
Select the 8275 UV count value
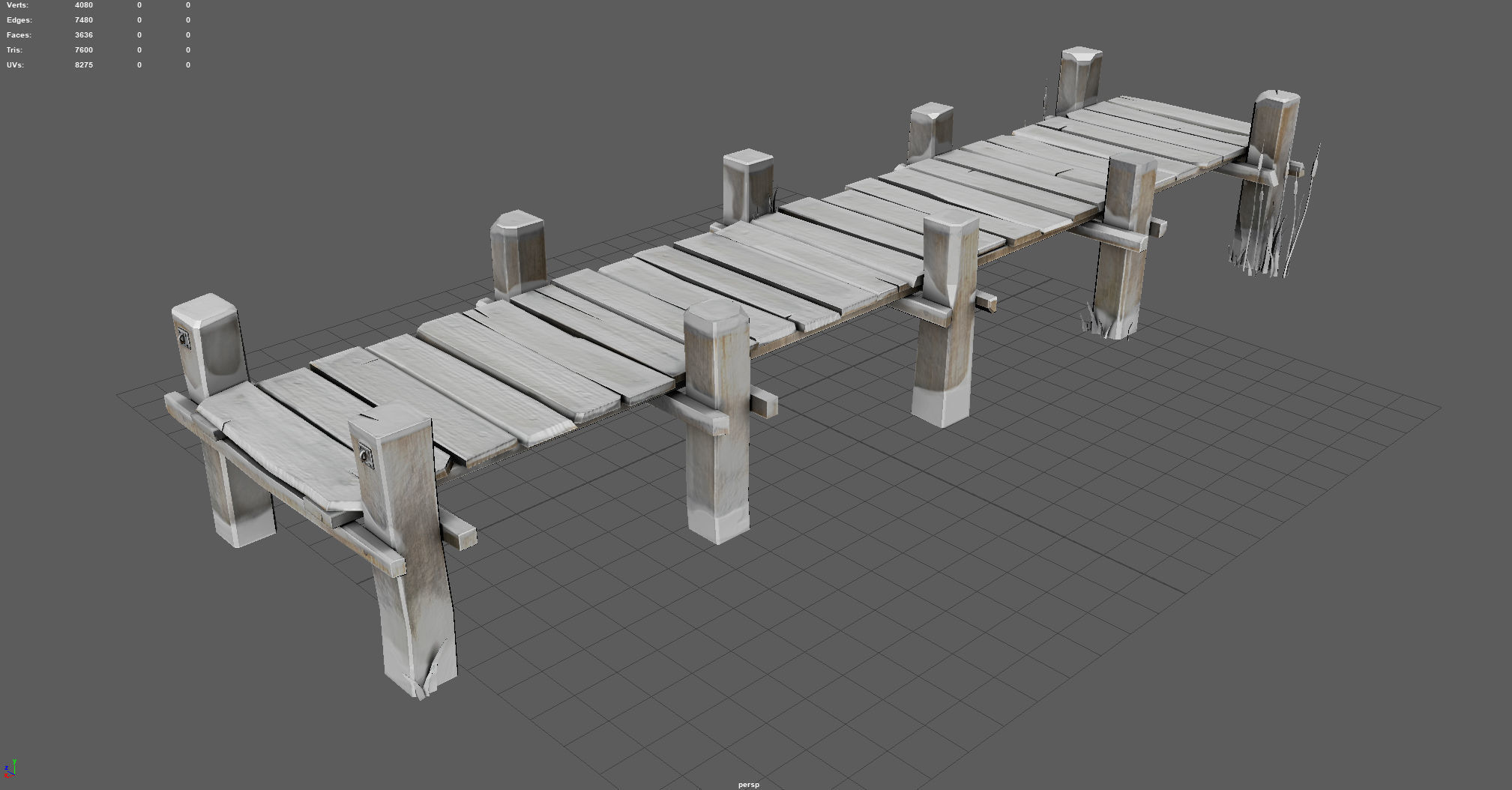click(x=84, y=65)
